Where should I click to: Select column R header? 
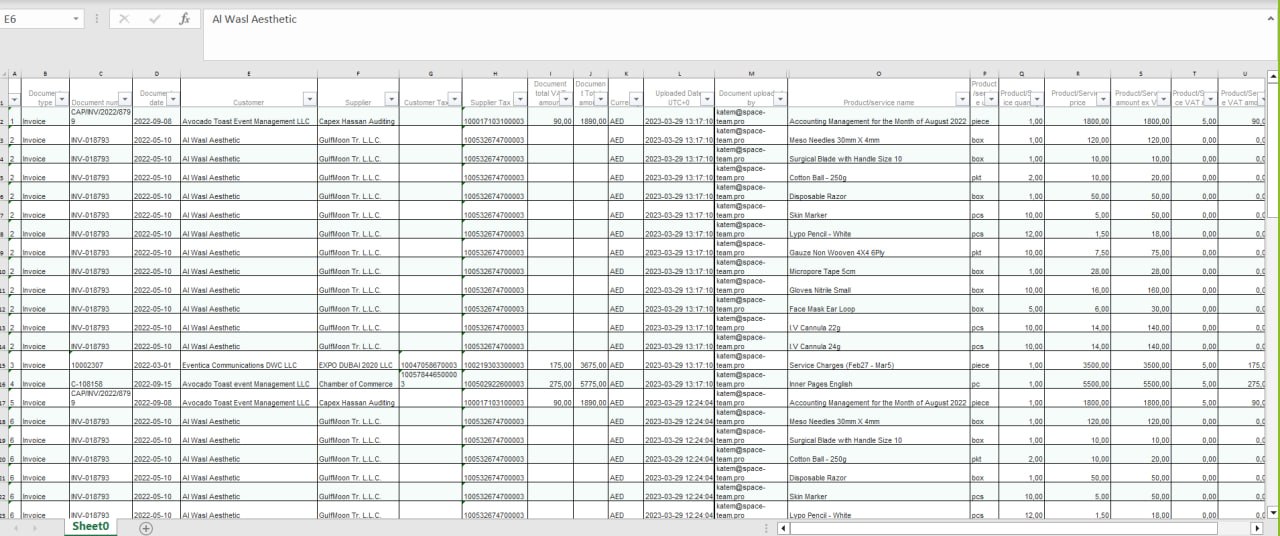[x=1077, y=74]
